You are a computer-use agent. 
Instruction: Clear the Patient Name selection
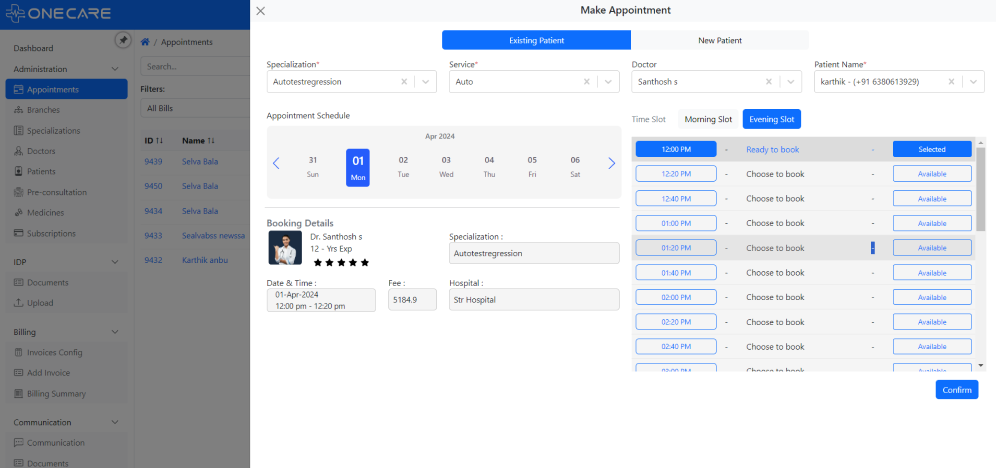(x=951, y=82)
